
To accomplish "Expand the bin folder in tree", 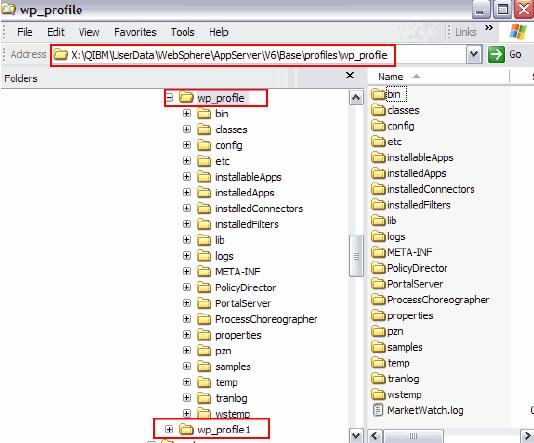I will (187, 113).
